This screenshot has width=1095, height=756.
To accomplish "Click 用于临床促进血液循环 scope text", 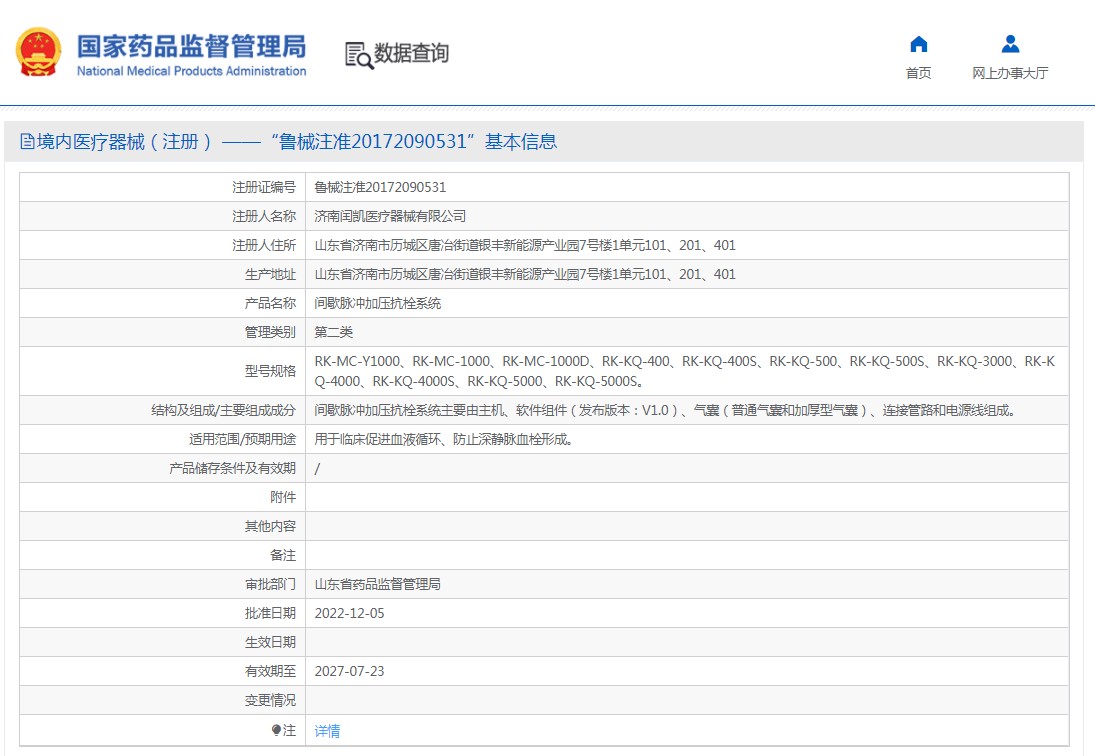I will point(443,439).
